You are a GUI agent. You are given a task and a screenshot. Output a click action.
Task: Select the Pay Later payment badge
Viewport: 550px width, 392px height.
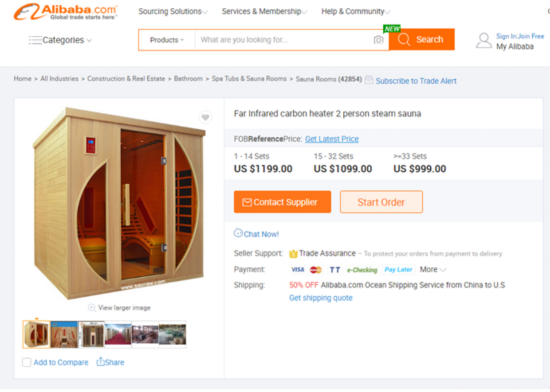click(398, 269)
